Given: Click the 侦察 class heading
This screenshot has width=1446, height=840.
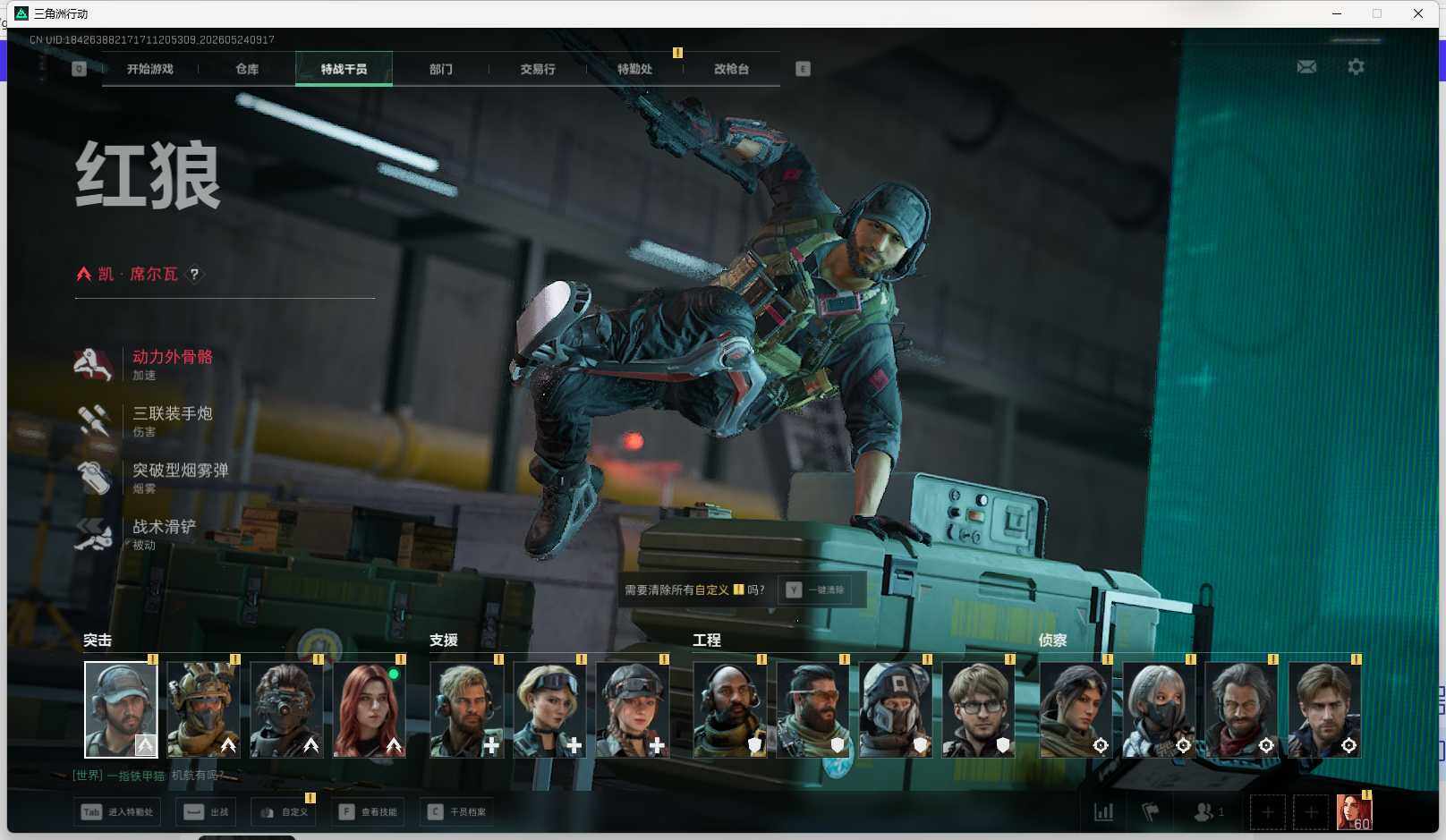Looking at the screenshot, I should [x=1052, y=641].
